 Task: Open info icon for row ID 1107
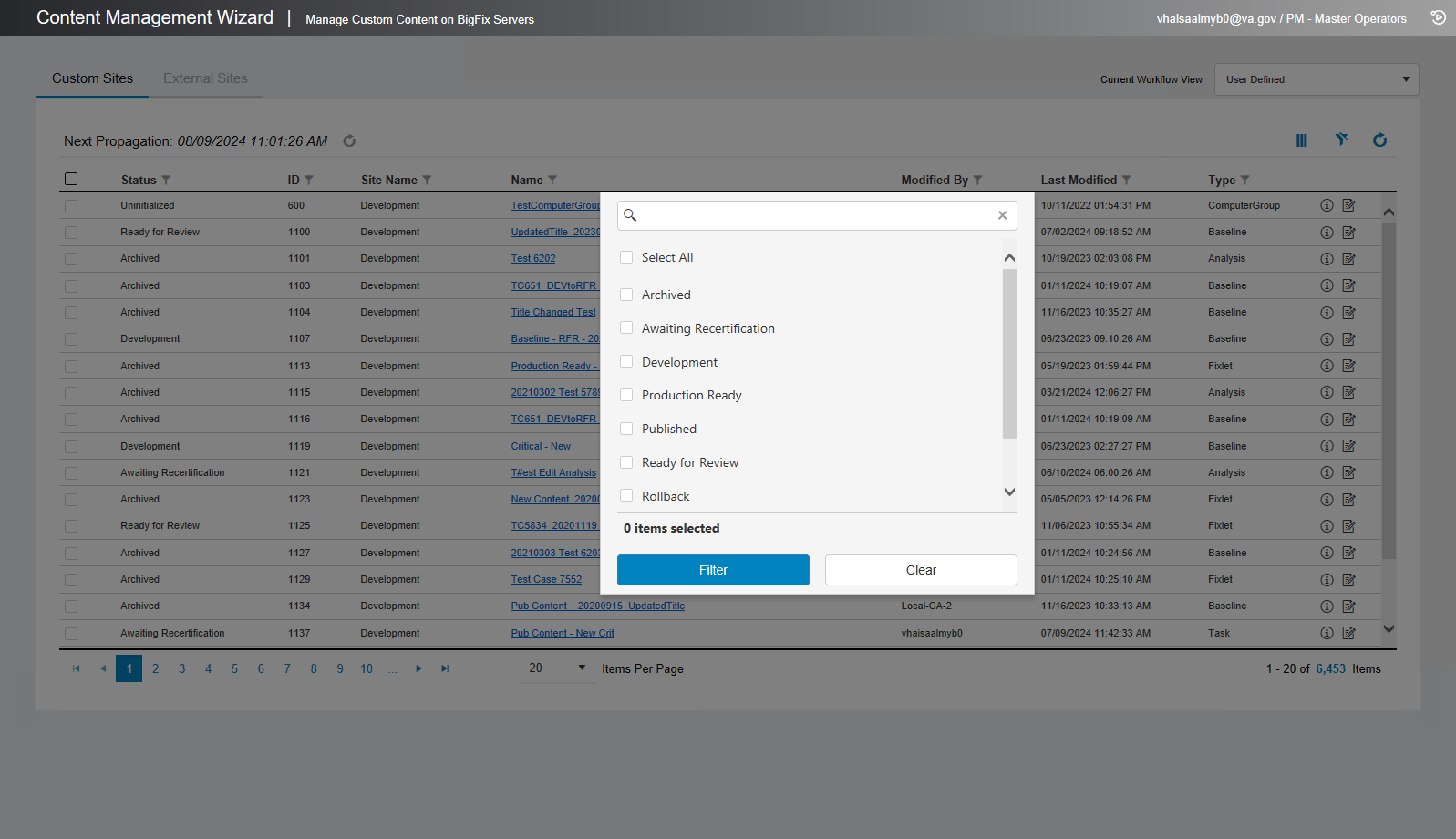click(x=1327, y=339)
